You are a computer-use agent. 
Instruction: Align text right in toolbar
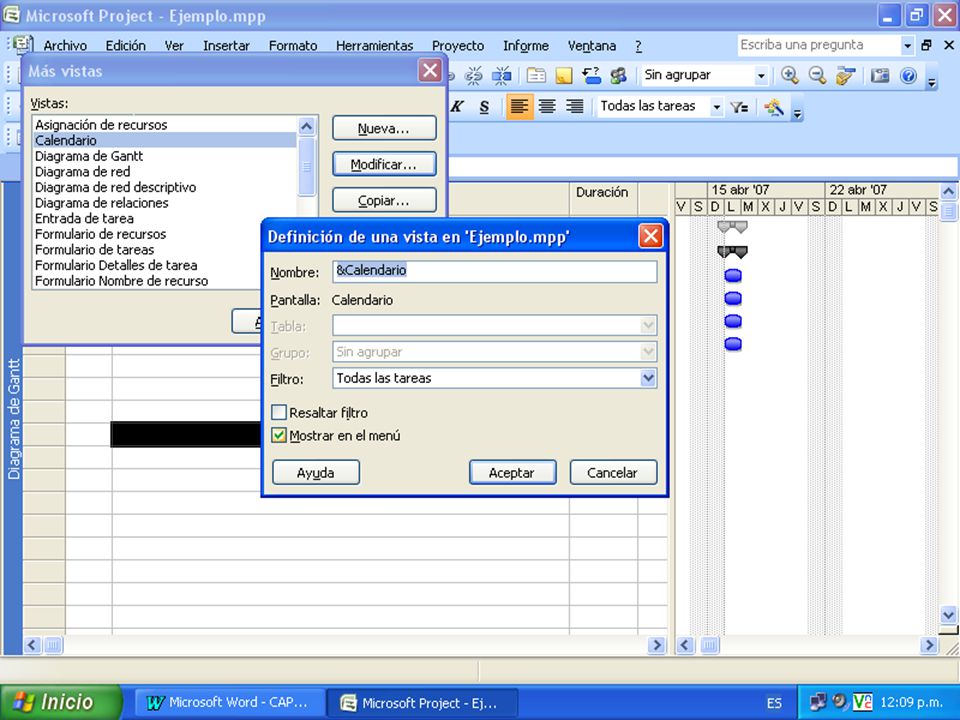pos(574,107)
